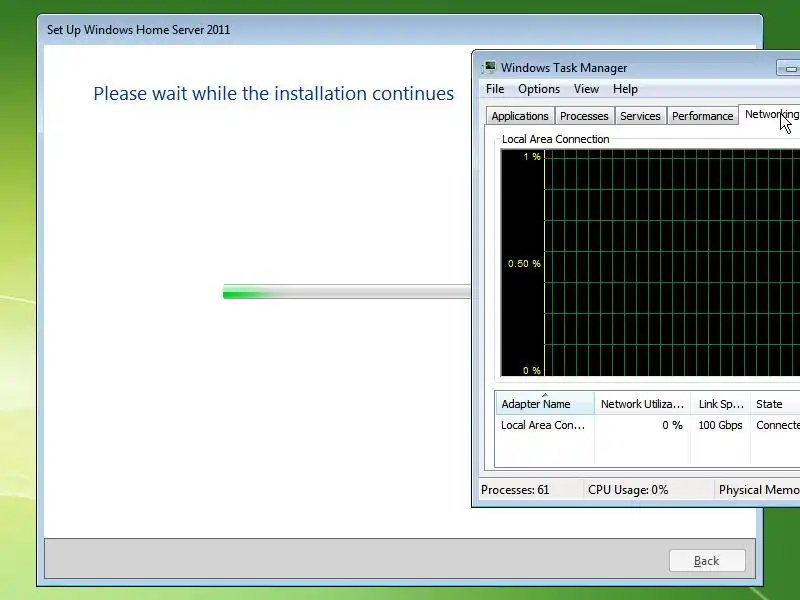Screen dimensions: 800x600
Task: Open the View menu in Task Manager
Action: pos(586,89)
